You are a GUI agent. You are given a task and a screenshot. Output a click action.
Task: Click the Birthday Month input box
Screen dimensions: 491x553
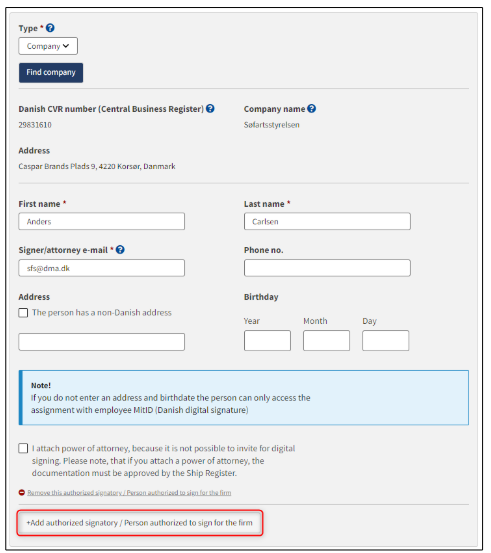[x=326, y=341]
